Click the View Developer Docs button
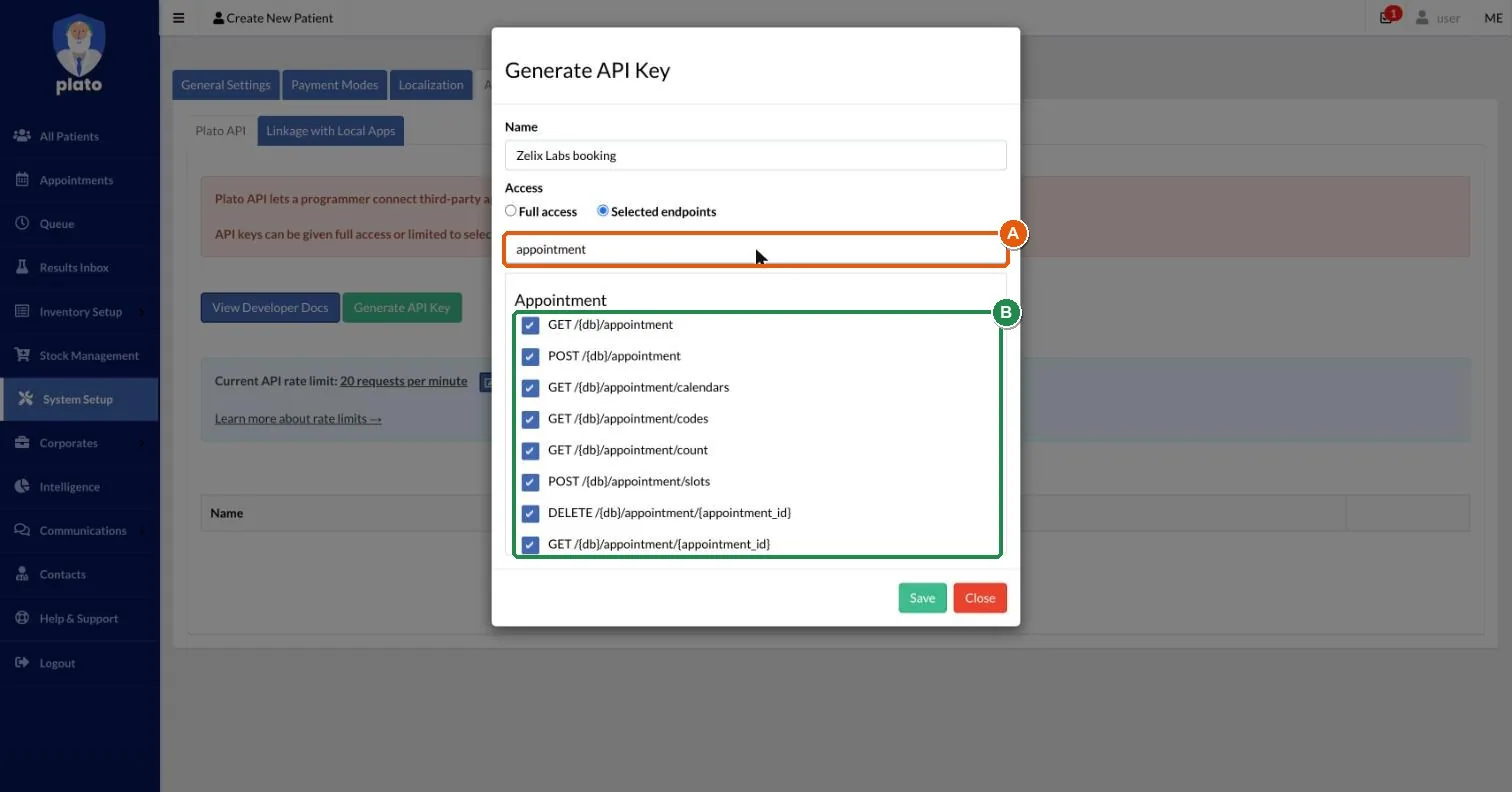Screen dimensions: 1512x792 coord(270,307)
